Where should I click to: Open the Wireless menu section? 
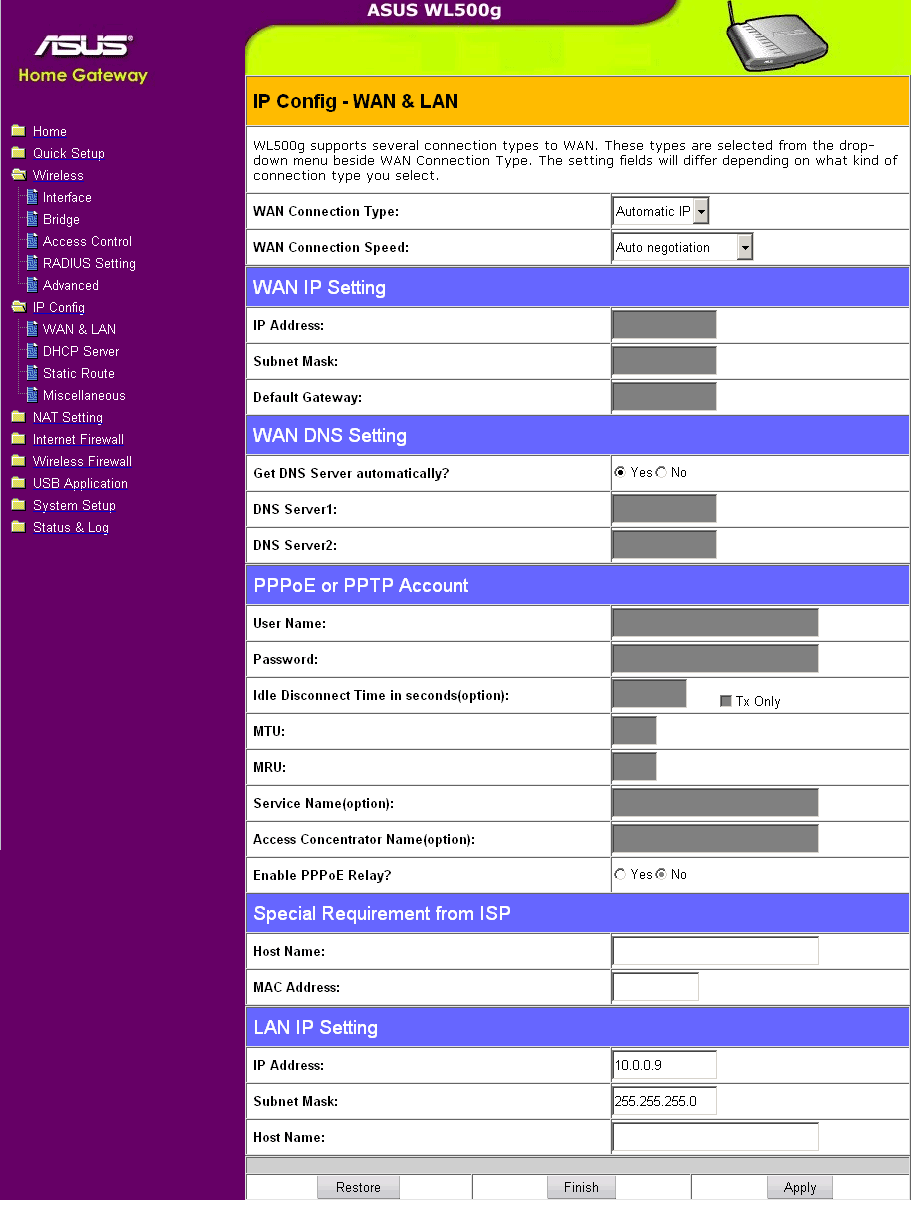tap(58, 175)
